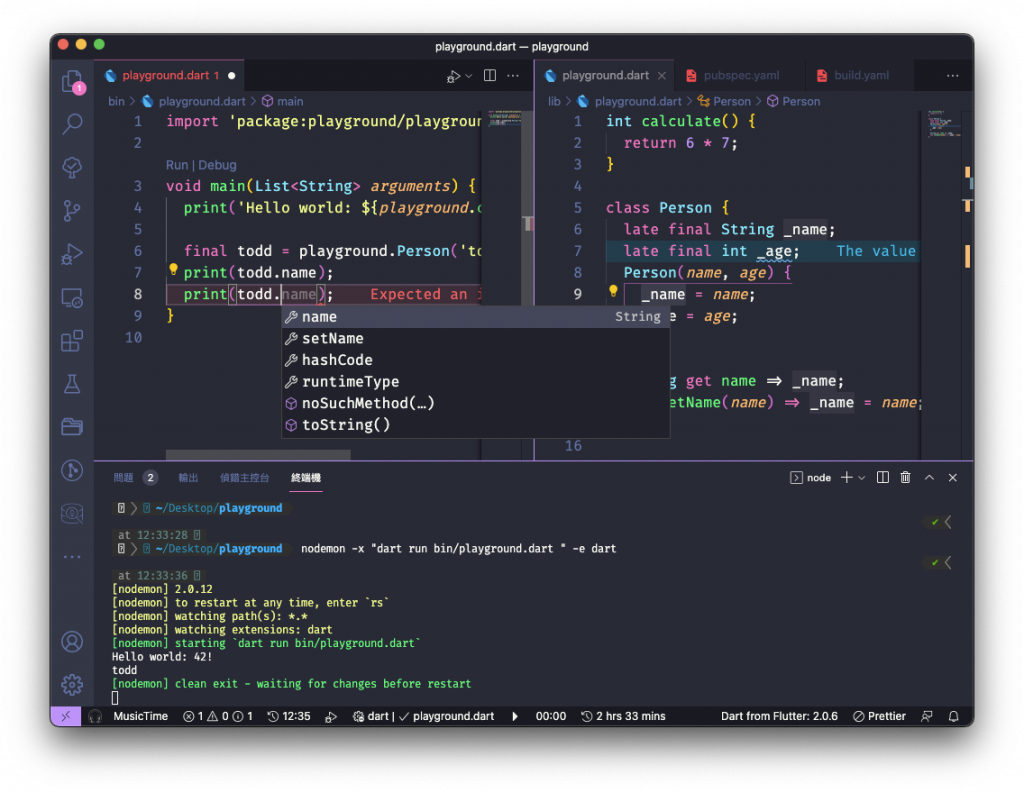Click the lightbulb on line 7 left editor

pos(173,268)
